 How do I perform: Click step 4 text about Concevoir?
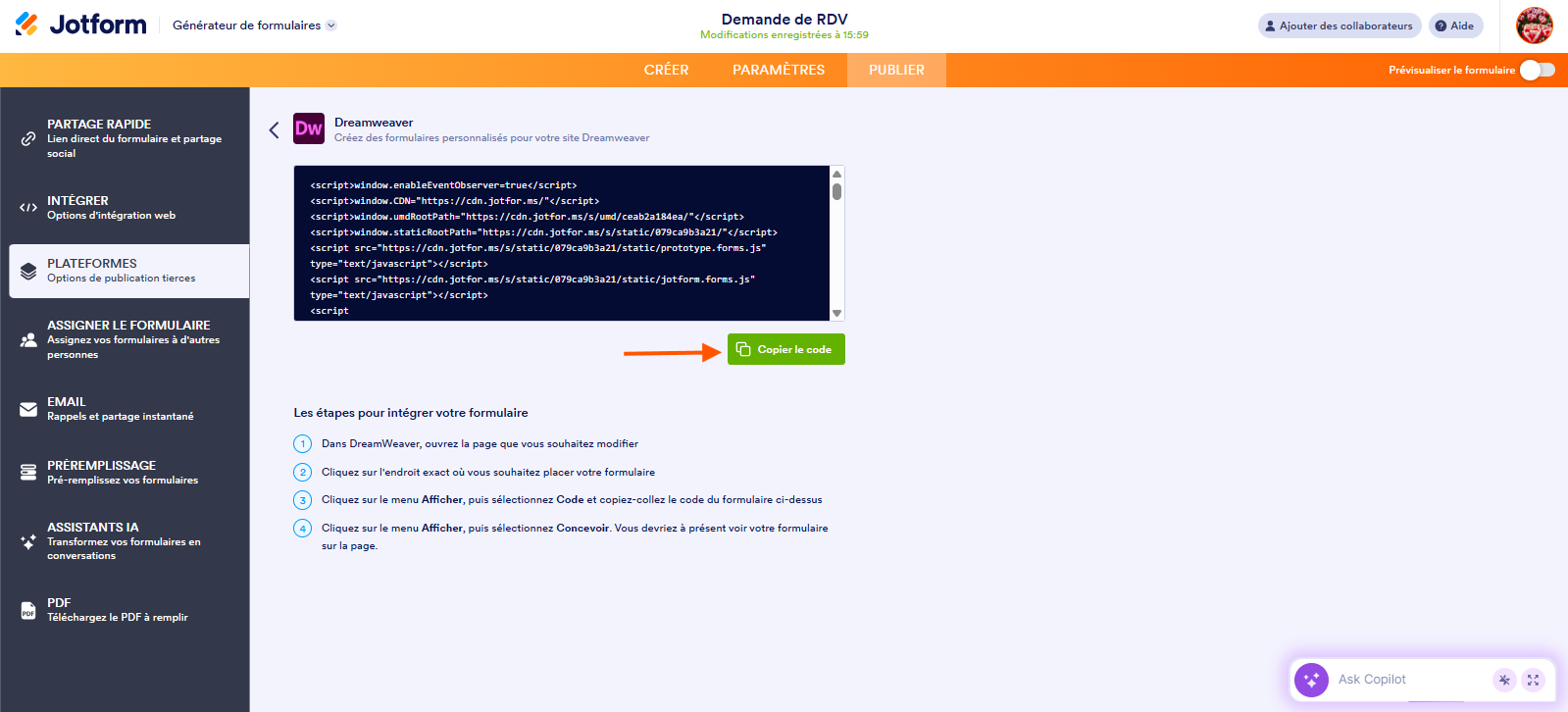pos(575,536)
